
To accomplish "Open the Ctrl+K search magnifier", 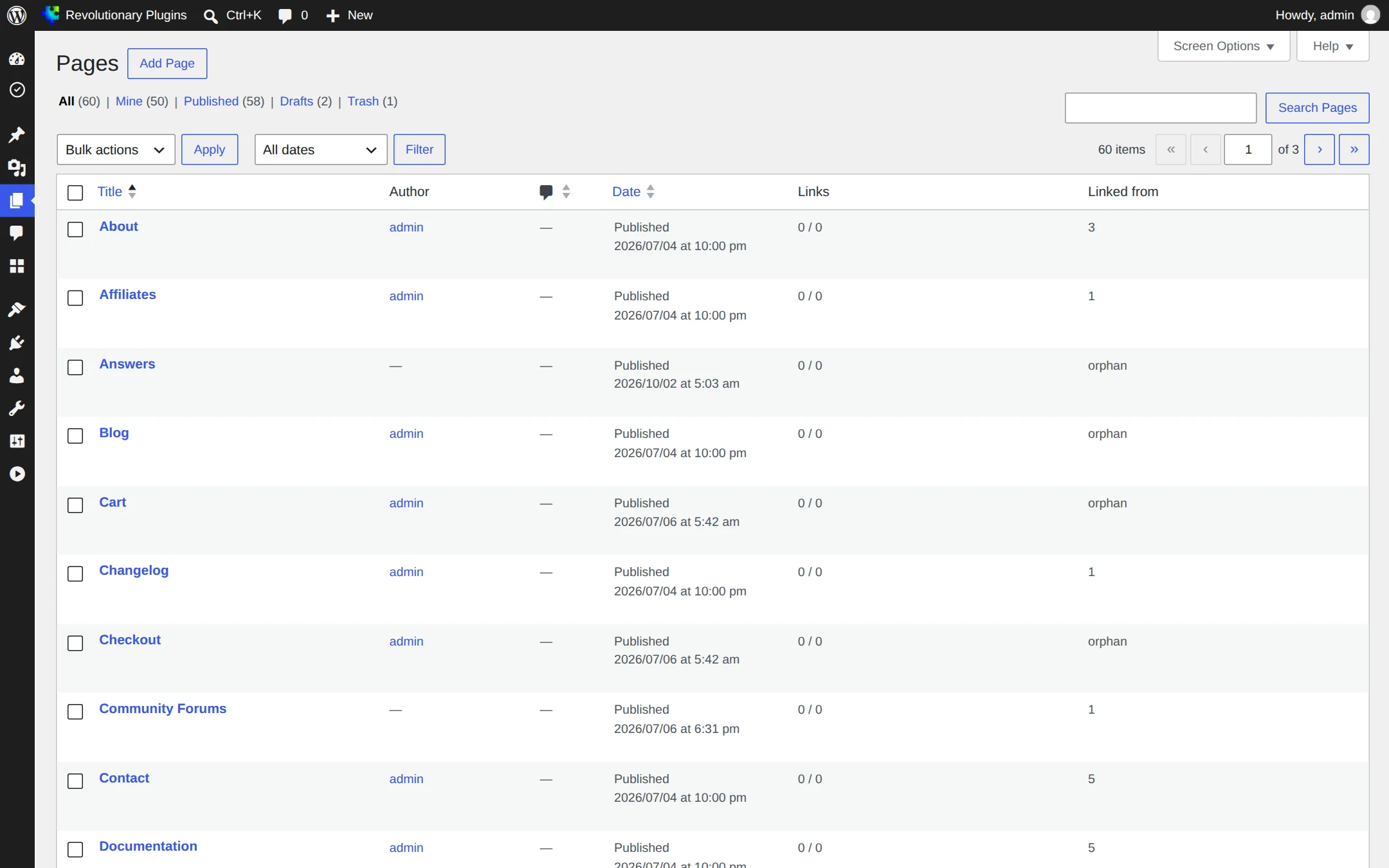I will (232, 15).
